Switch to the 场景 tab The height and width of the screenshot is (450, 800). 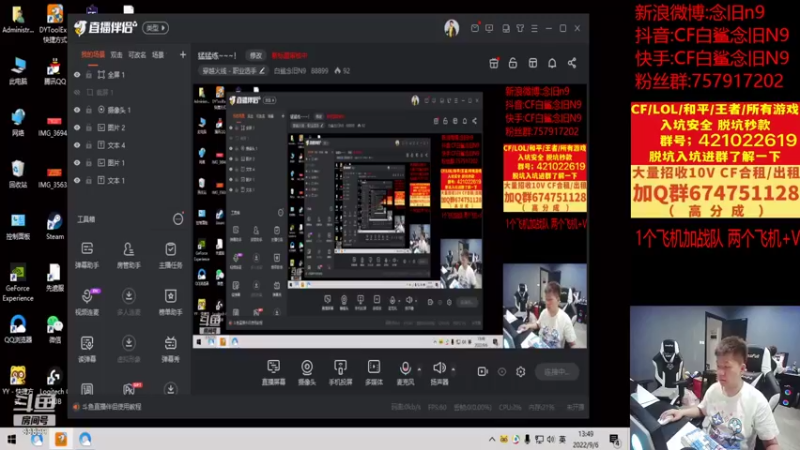point(158,55)
